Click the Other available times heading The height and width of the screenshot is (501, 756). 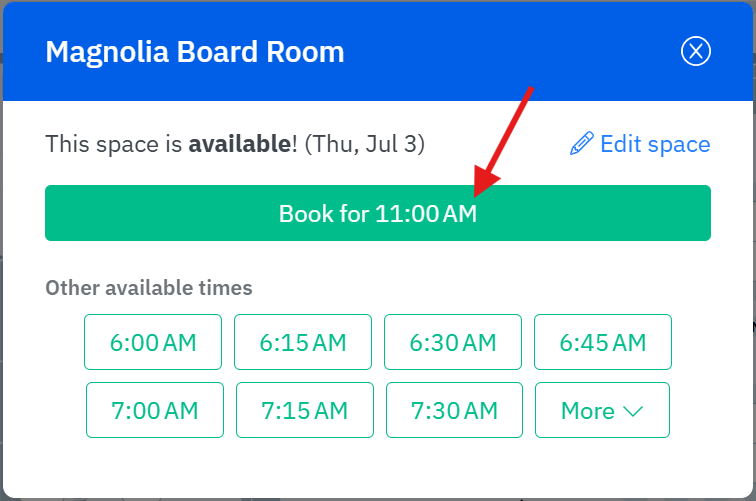point(149,288)
